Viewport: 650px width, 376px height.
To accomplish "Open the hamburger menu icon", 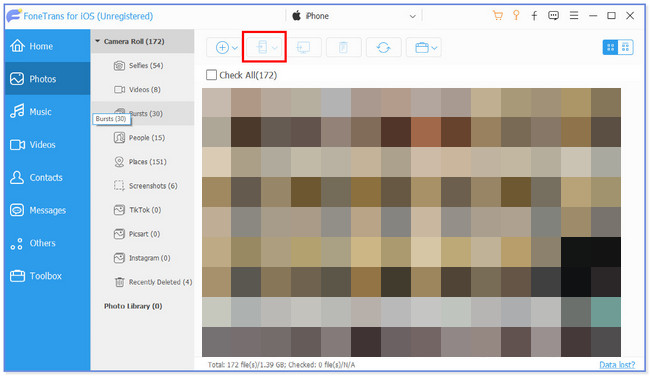I will pos(574,16).
